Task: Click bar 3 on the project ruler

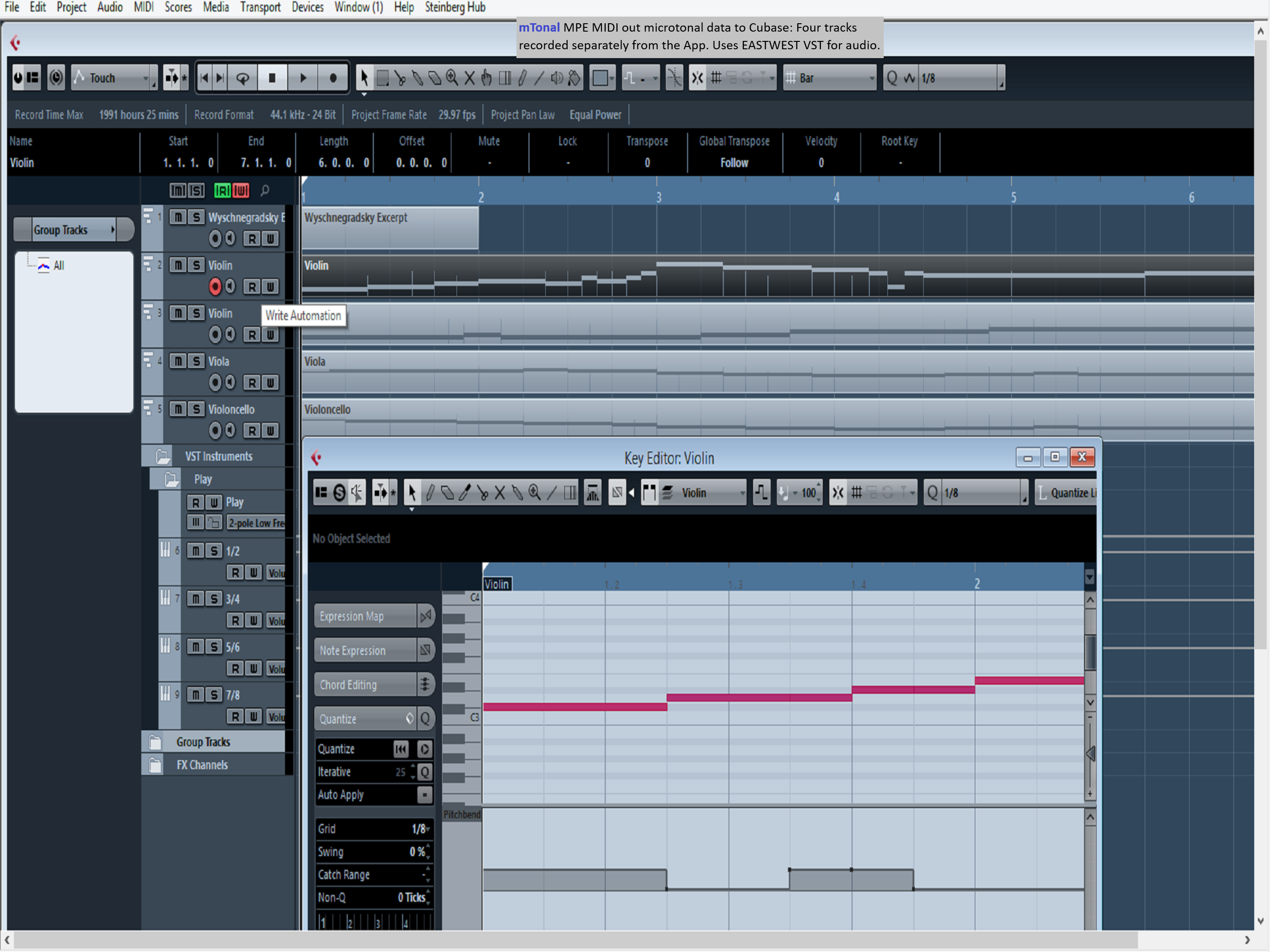Action: [659, 197]
